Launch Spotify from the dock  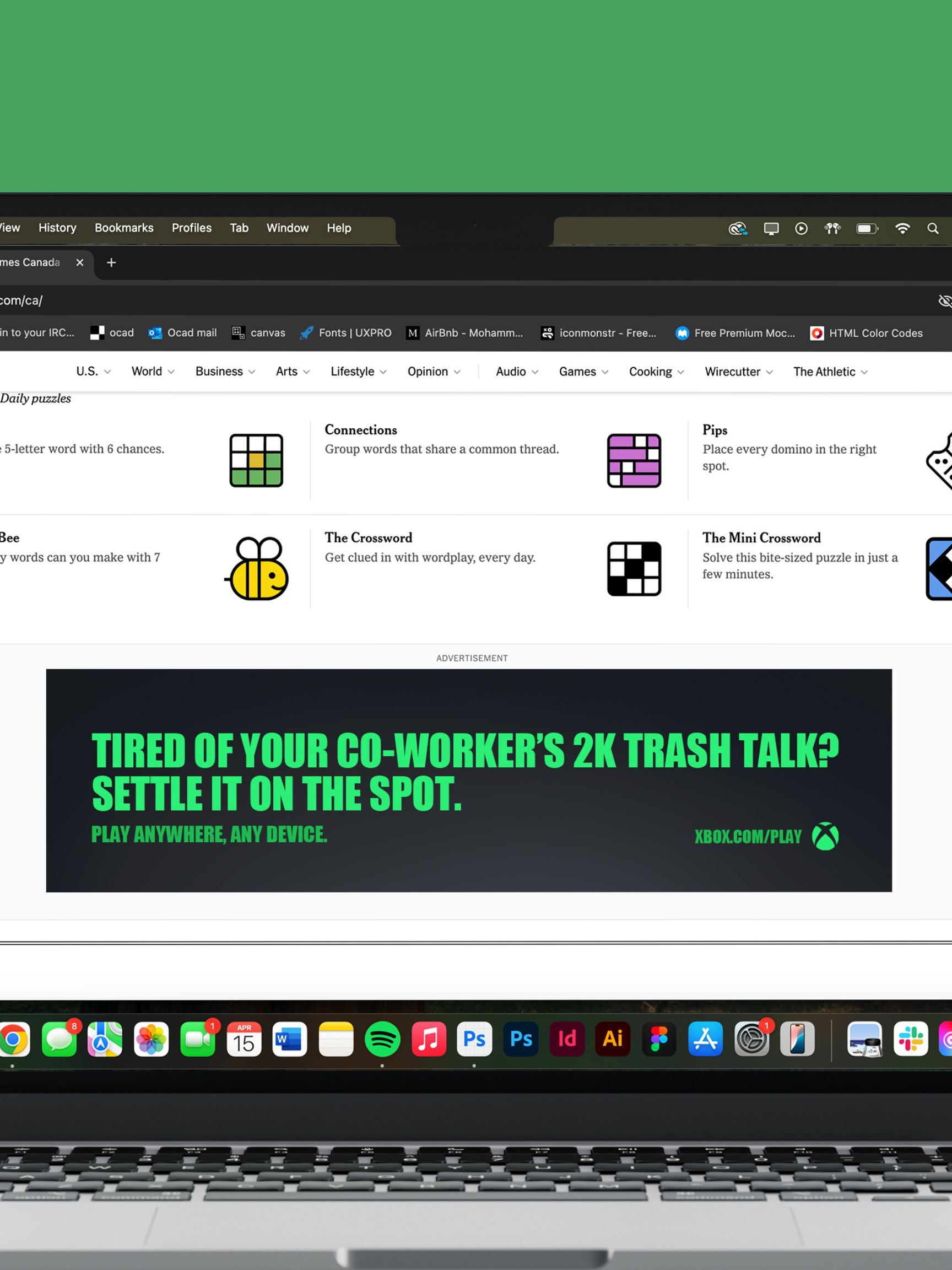tap(382, 1039)
